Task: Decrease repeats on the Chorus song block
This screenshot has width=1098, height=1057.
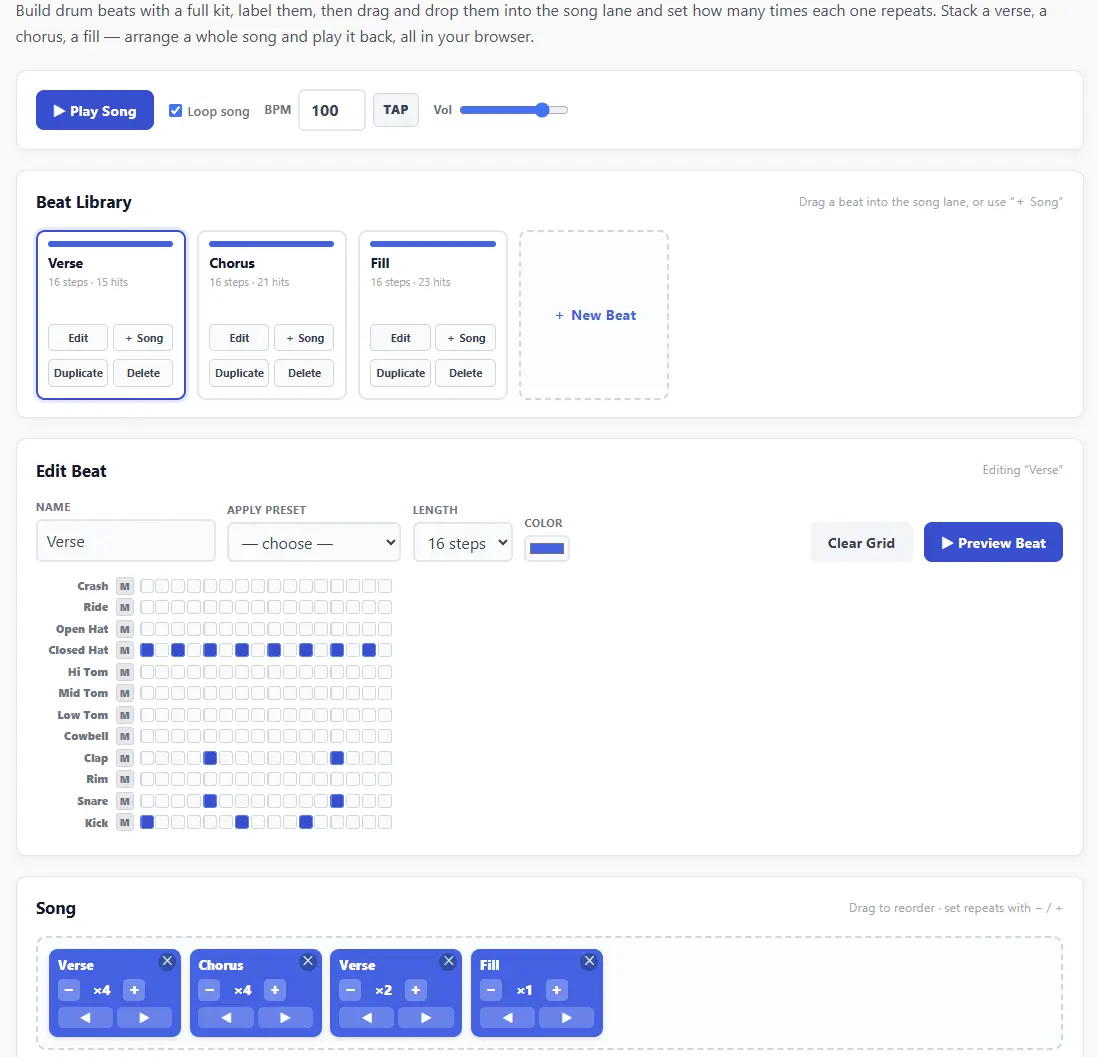Action: pyautogui.click(x=209, y=990)
